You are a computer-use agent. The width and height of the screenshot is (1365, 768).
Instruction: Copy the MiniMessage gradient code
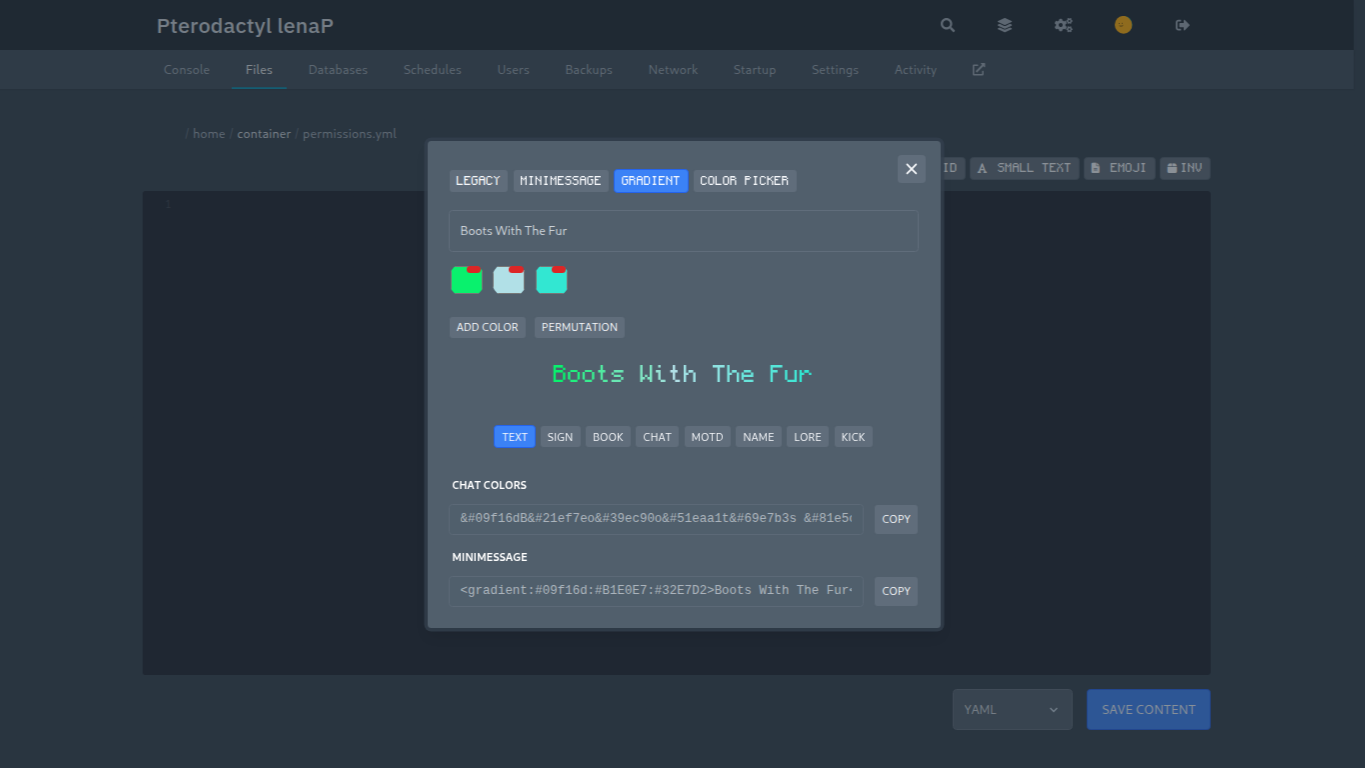click(896, 591)
